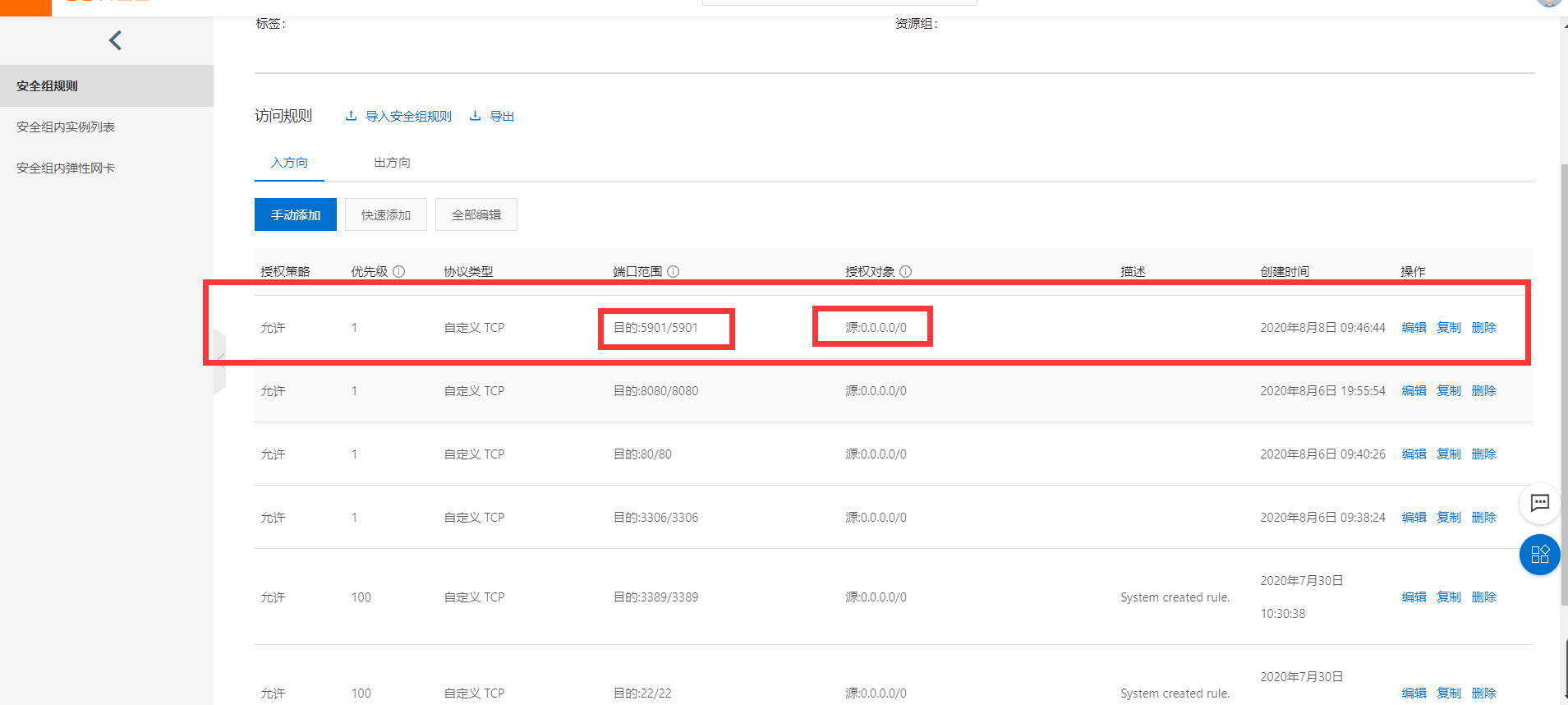
Task: Edit the rule for port 3306/3306
Action: point(1414,518)
